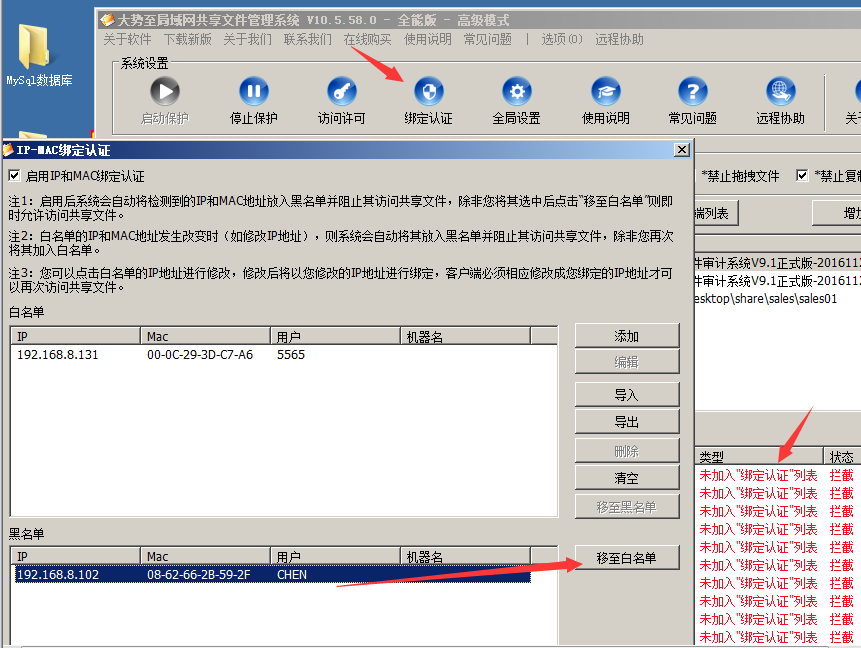Viewport: 861px width, 648px height.
Task: Open the 关于软件 menu
Action: [x=127, y=39]
